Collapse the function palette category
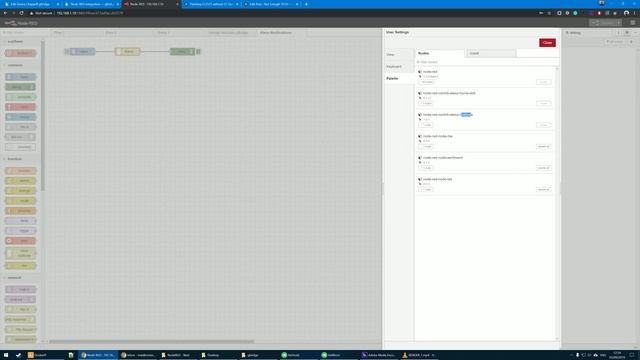This screenshot has width=640, height=360. [21, 159]
